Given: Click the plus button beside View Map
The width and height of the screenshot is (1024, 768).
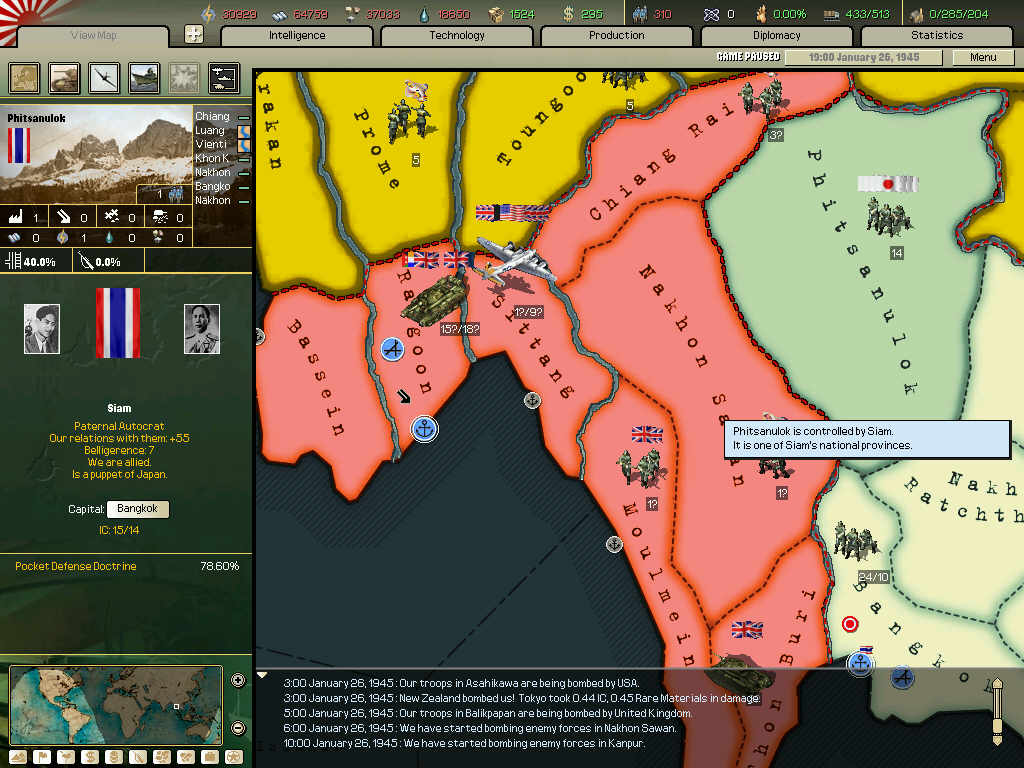Looking at the screenshot, I should click(x=194, y=34).
